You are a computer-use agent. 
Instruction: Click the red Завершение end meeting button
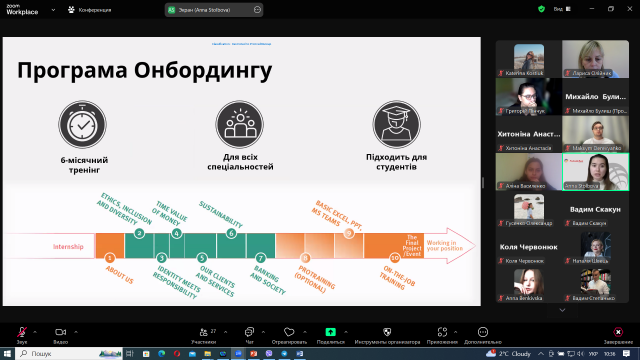point(618,335)
